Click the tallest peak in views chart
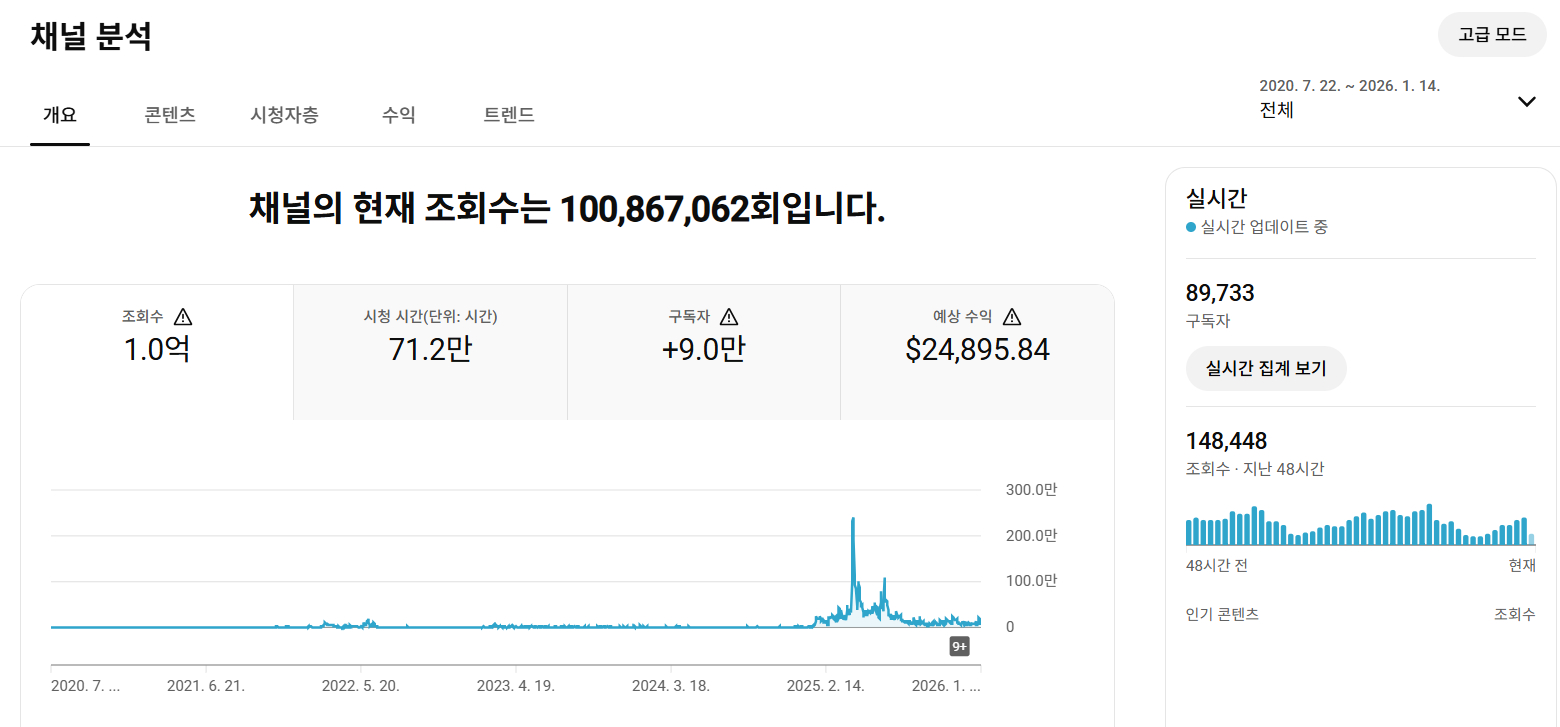The width and height of the screenshot is (1560, 727). tap(853, 520)
